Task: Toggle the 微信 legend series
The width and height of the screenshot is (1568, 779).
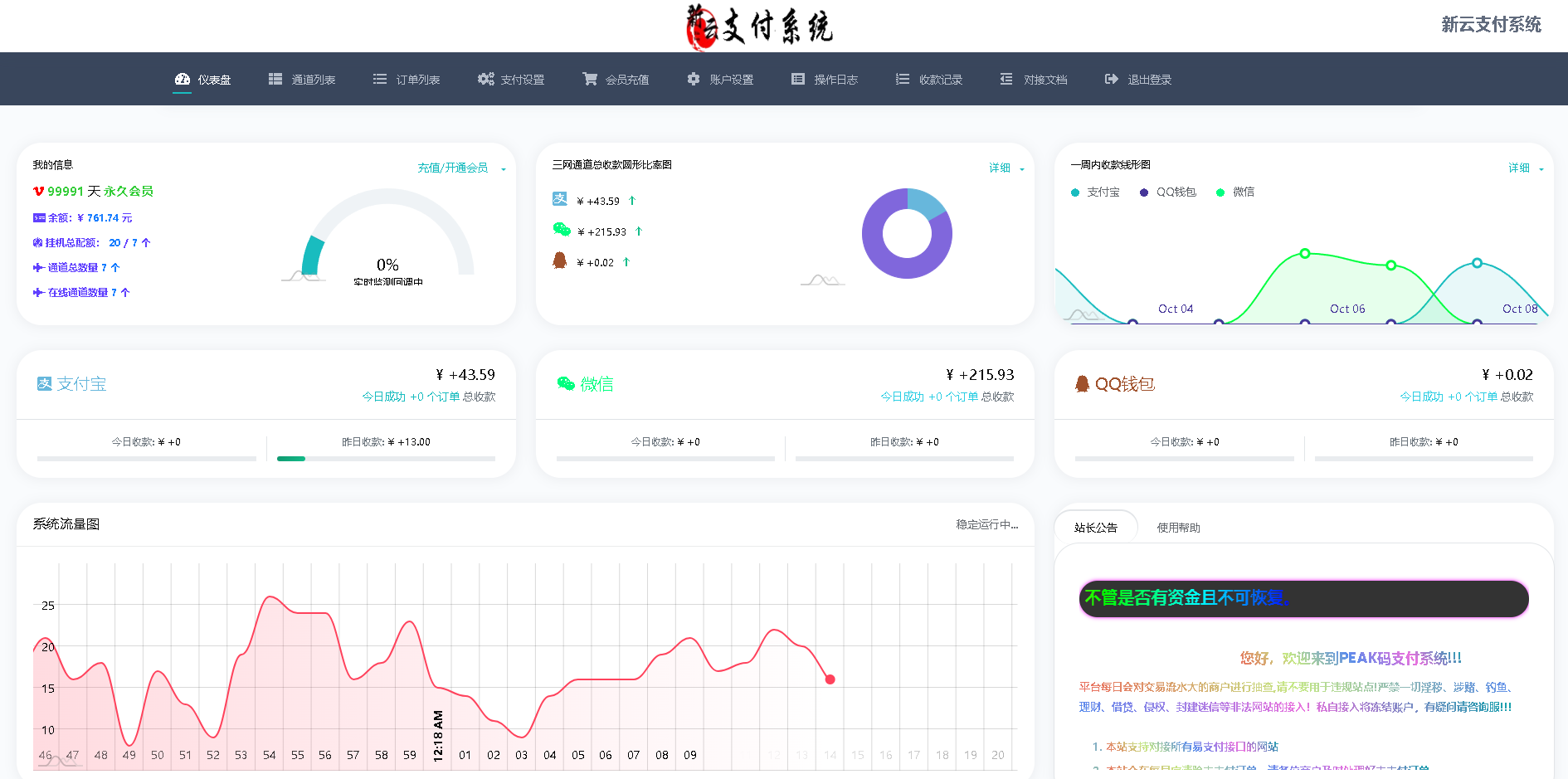Action: pos(1235,192)
